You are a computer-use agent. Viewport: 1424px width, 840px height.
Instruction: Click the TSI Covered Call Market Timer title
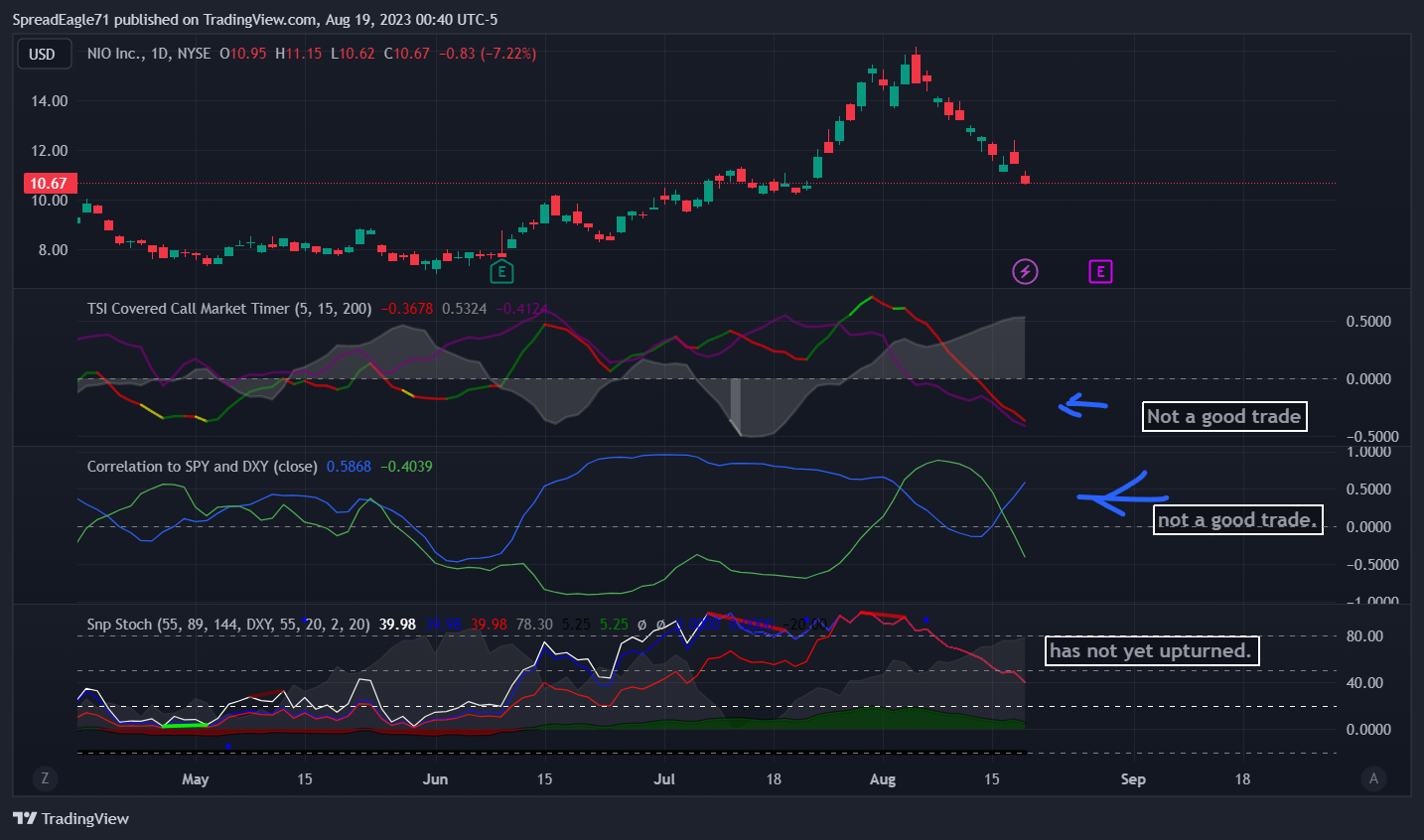tap(229, 309)
